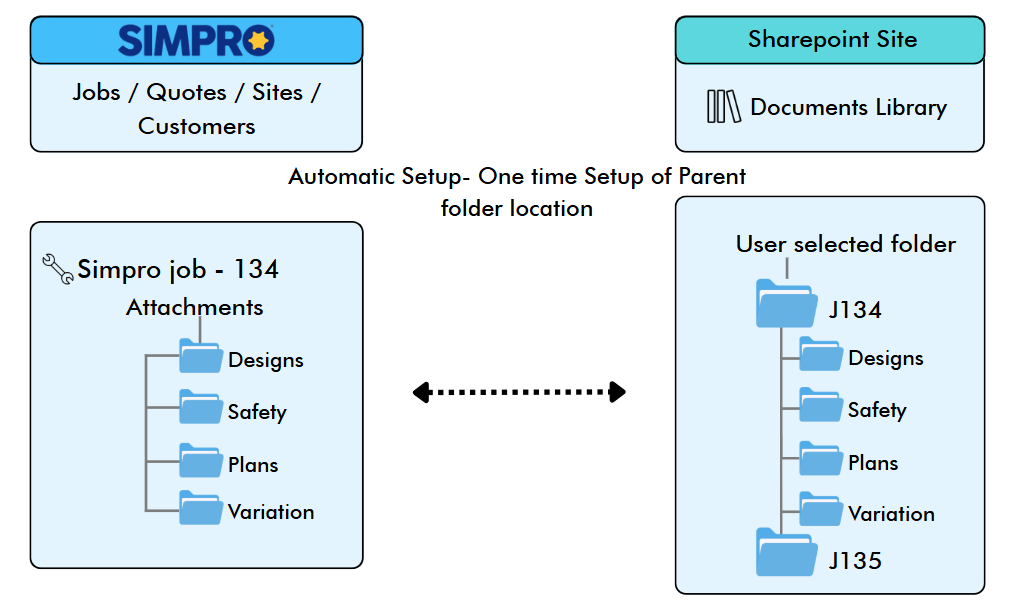The height and width of the screenshot is (604, 1028).
Task: Click the "Variation" label under Simpro Attachments
Action: click(x=271, y=512)
